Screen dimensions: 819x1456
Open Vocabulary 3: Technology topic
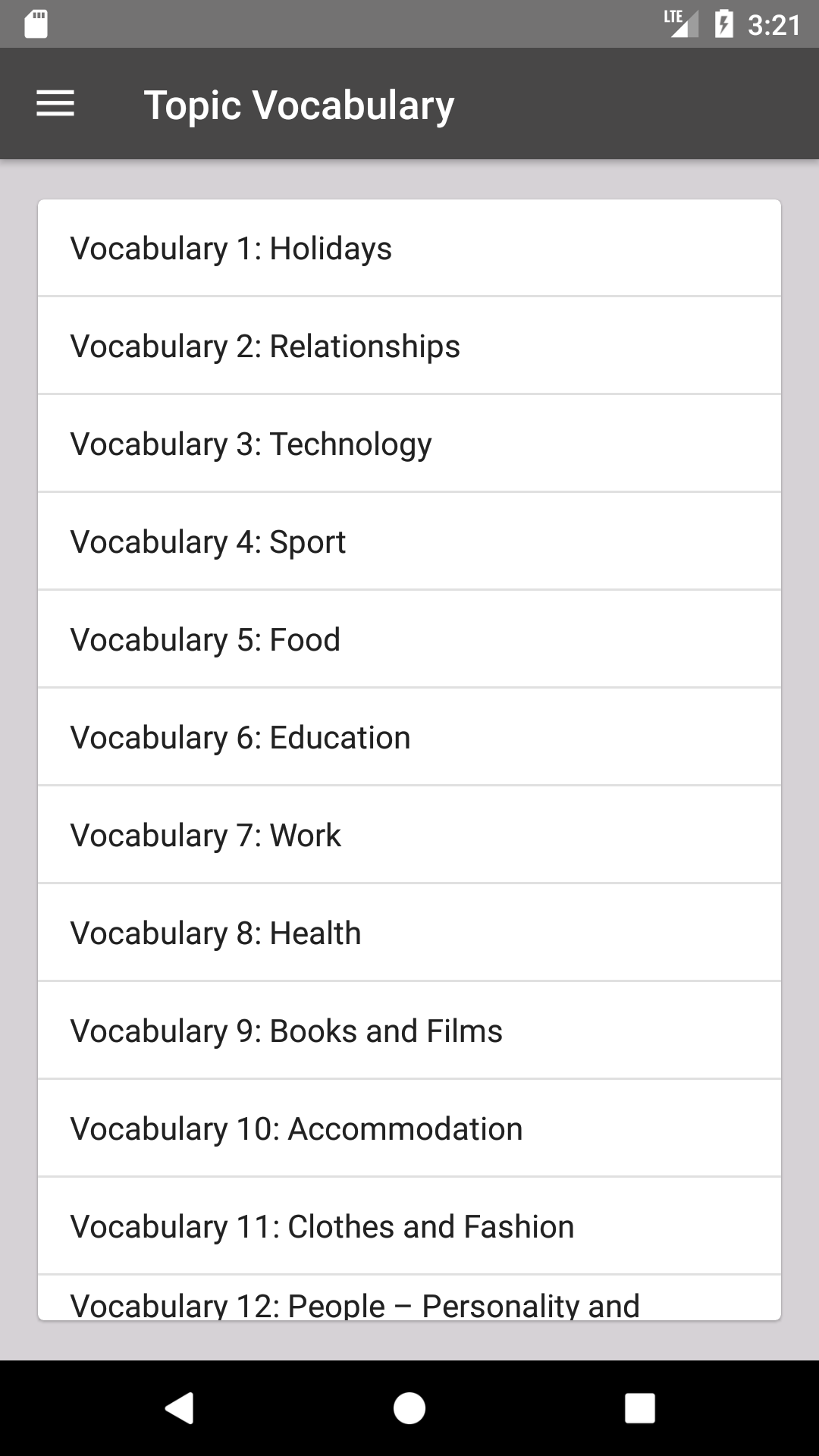[x=409, y=444]
